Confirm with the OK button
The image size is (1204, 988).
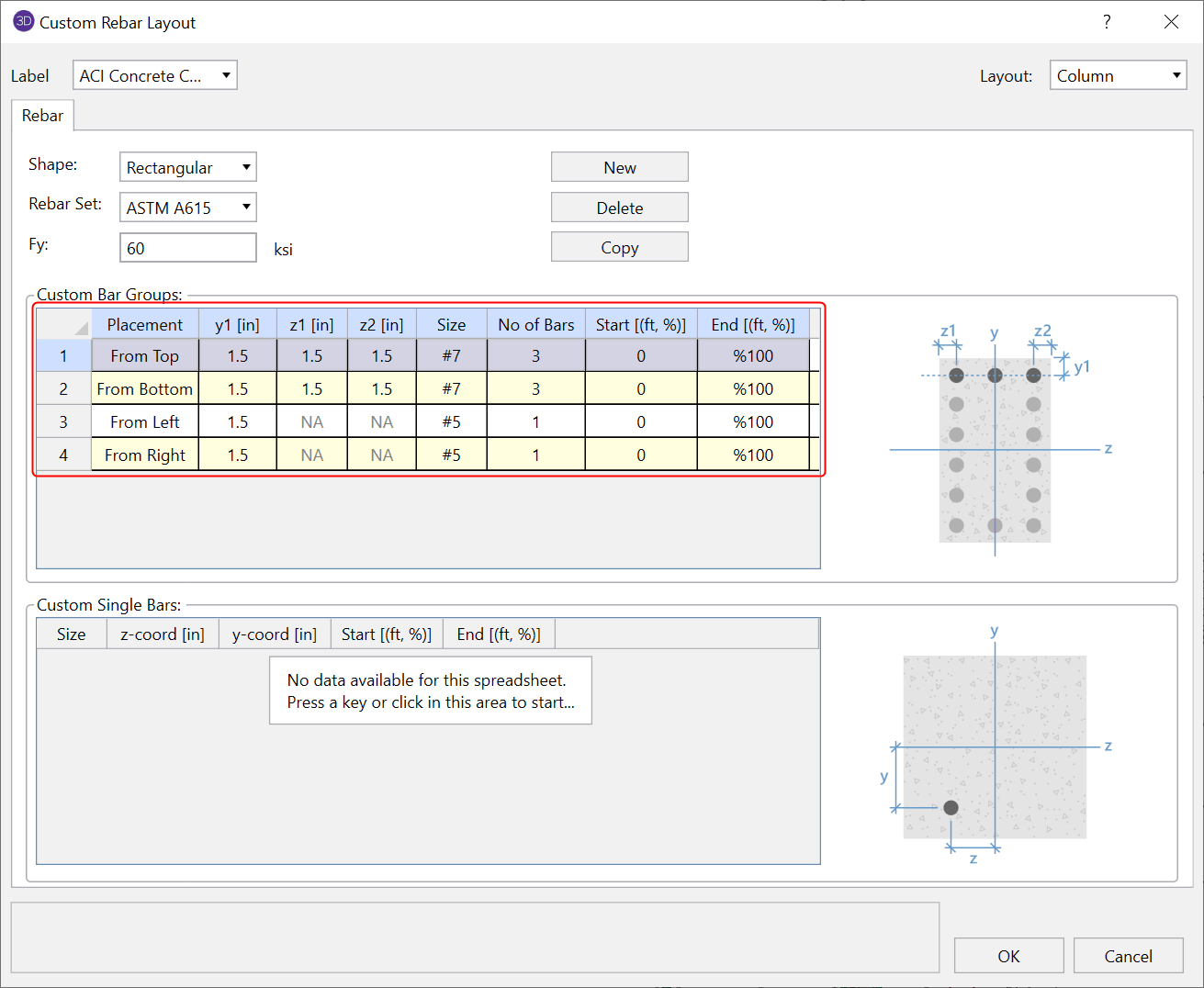pyautogui.click(x=1008, y=956)
